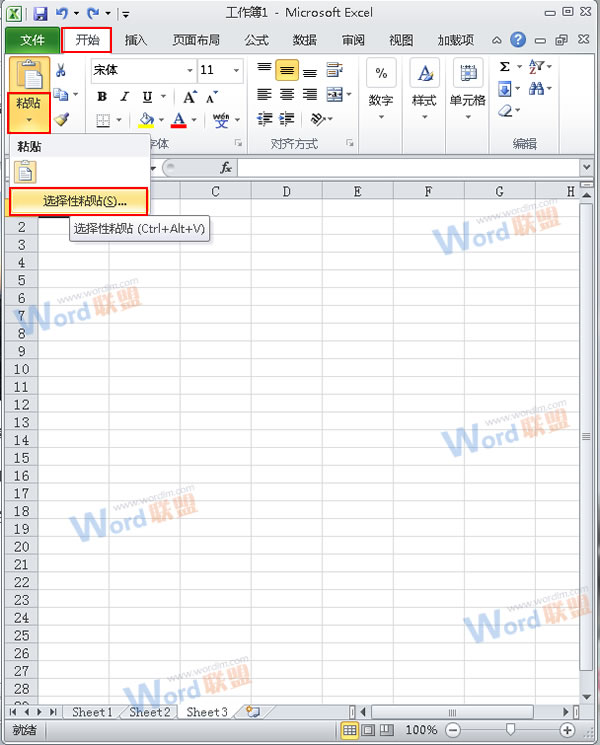Open the Help question mark icon

tap(517, 40)
